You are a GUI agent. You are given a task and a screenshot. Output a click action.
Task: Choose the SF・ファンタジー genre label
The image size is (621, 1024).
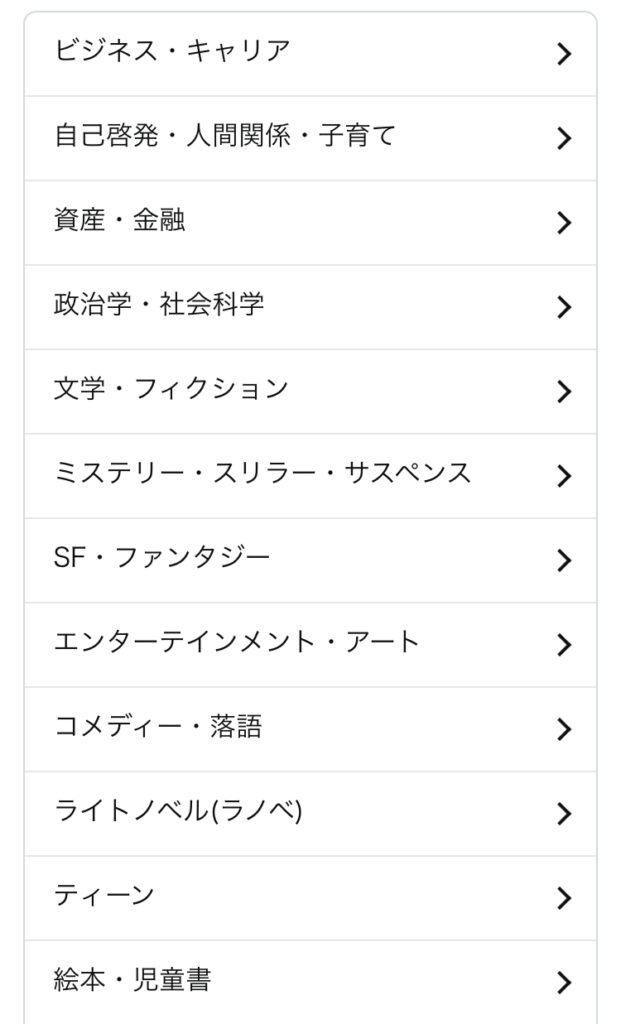pos(162,557)
